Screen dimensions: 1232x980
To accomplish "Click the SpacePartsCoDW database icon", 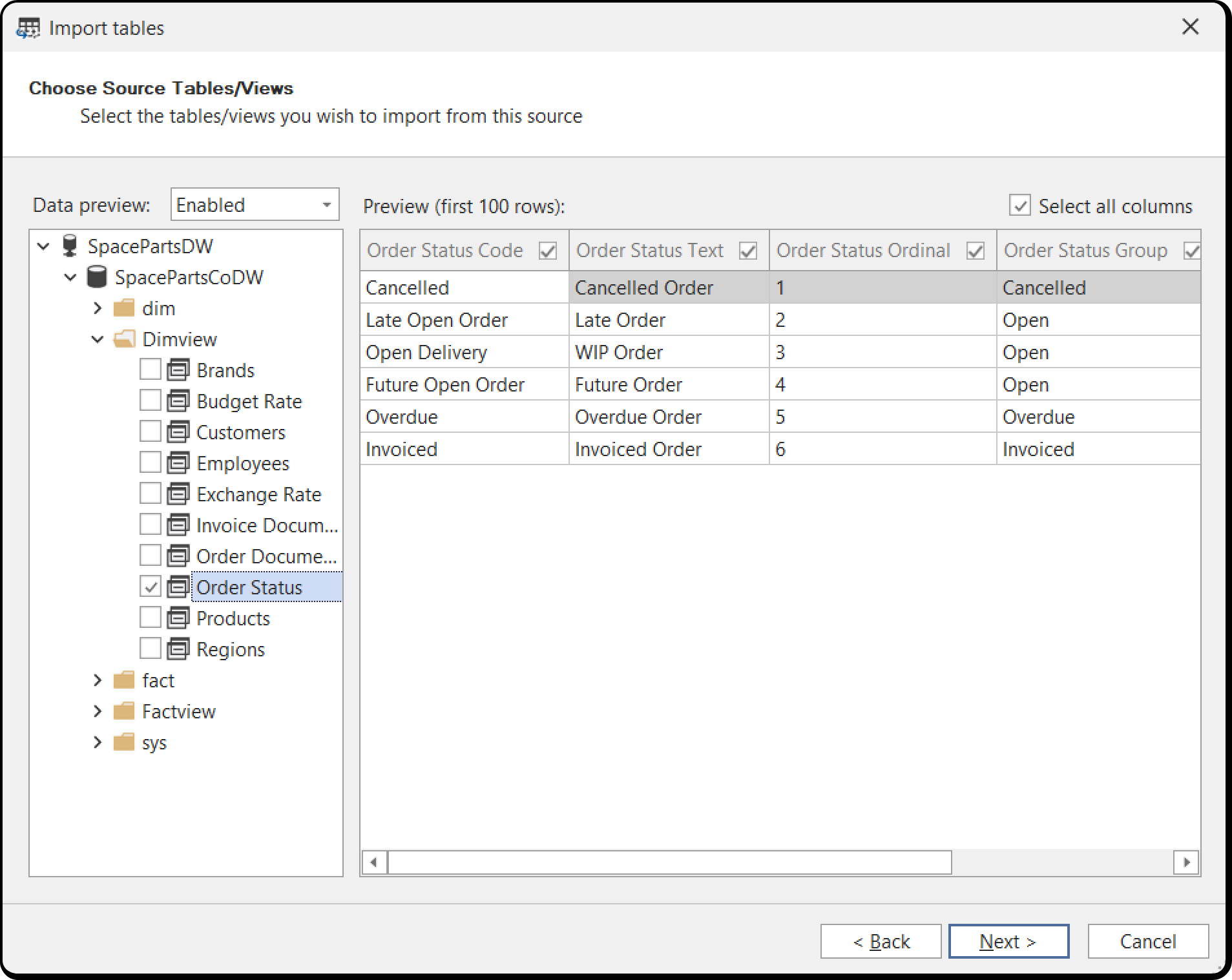I will click(x=96, y=277).
